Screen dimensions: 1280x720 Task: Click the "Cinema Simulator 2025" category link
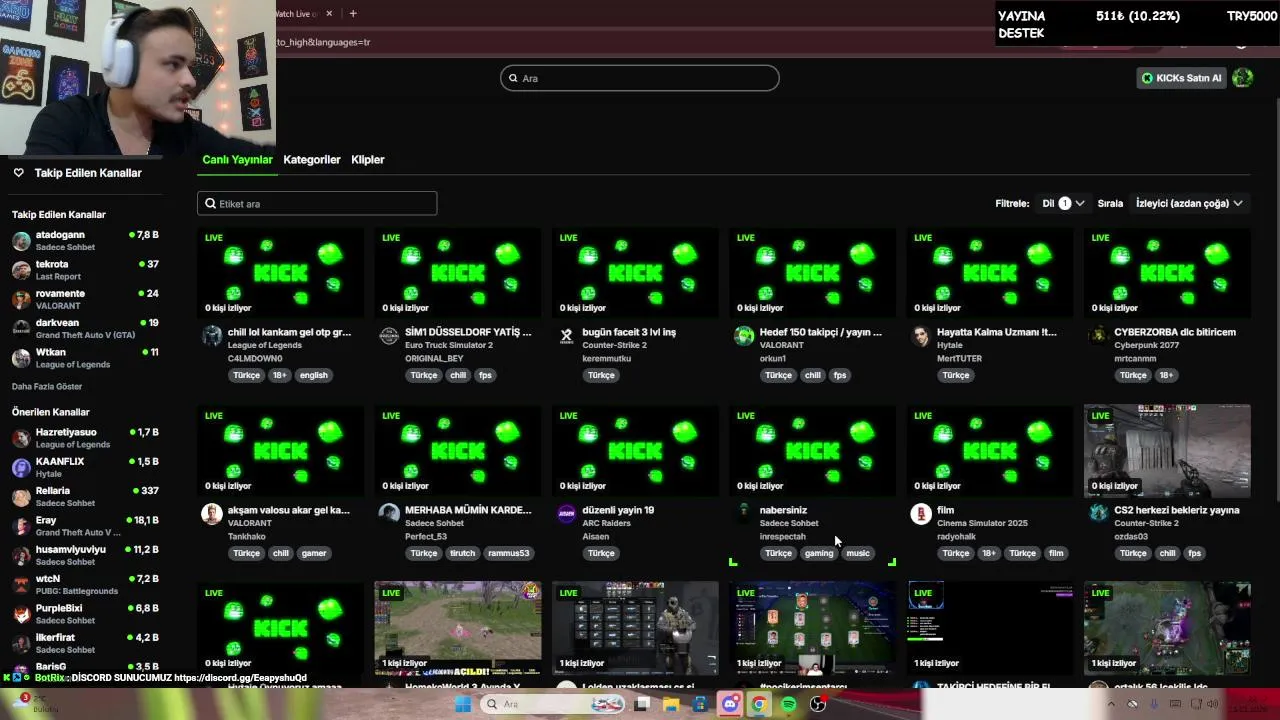pos(982,523)
